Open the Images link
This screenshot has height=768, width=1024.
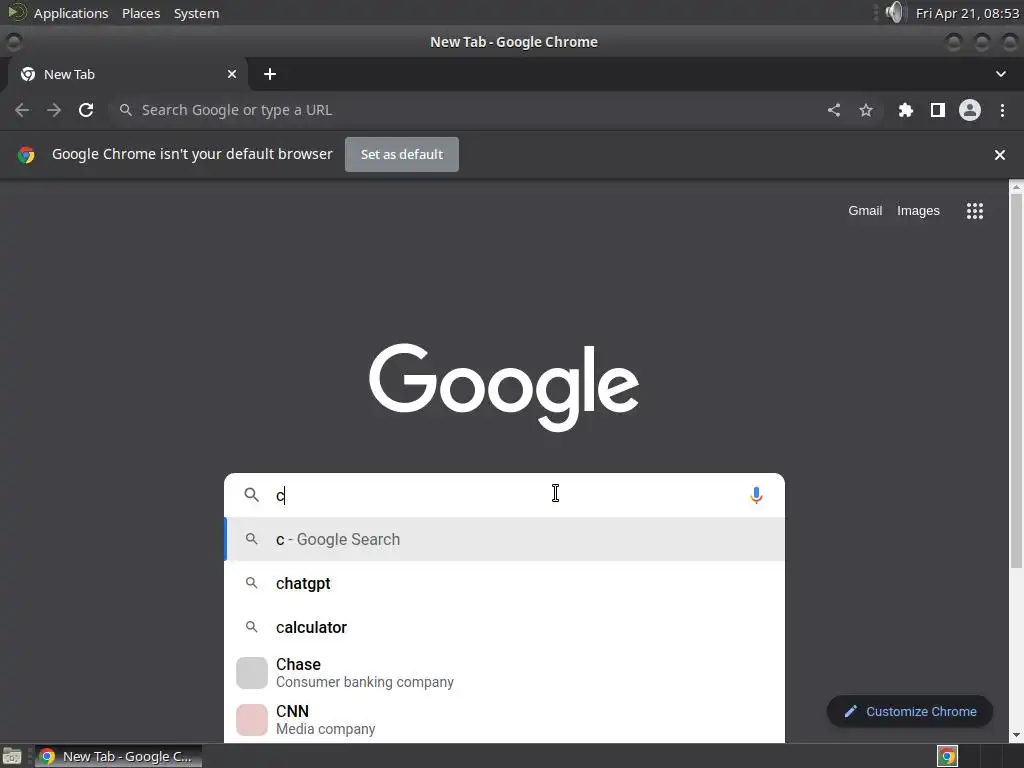[x=918, y=211]
